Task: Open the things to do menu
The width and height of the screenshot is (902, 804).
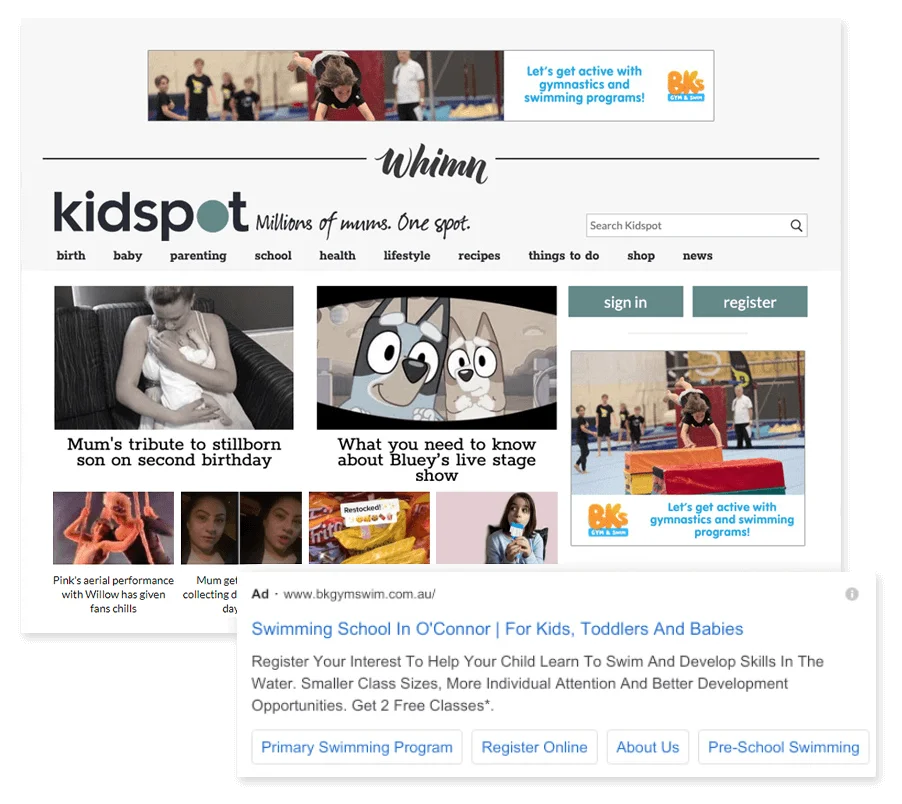Action: [x=564, y=255]
